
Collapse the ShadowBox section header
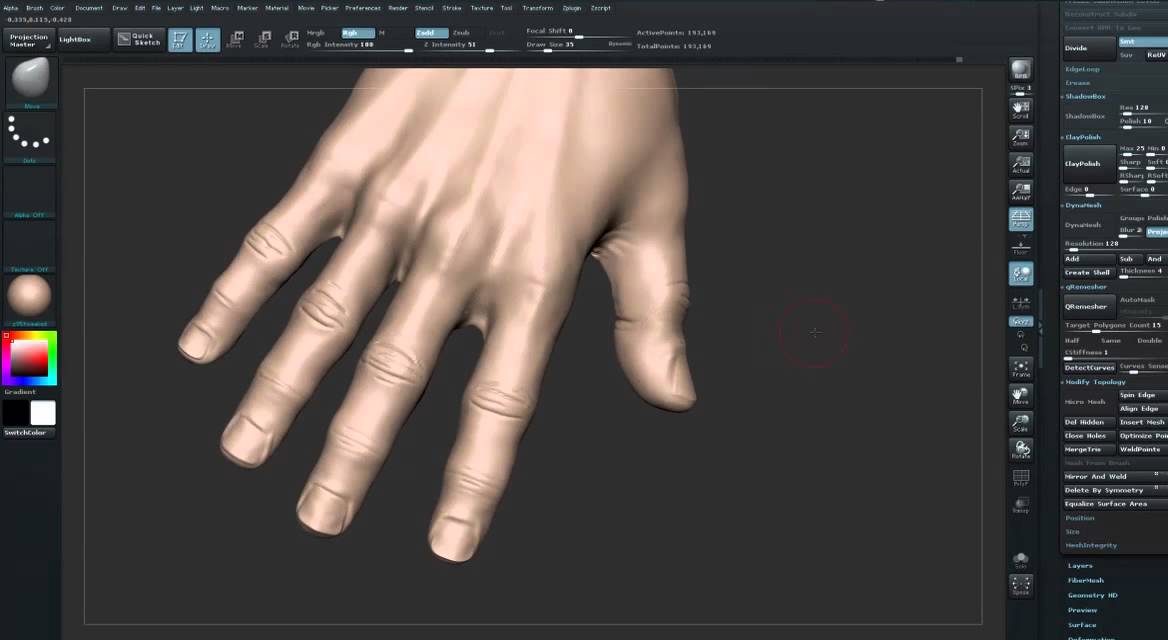1085,97
